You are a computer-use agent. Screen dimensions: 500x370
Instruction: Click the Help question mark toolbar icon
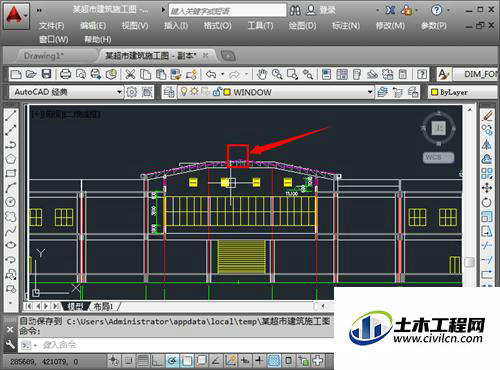[422, 74]
